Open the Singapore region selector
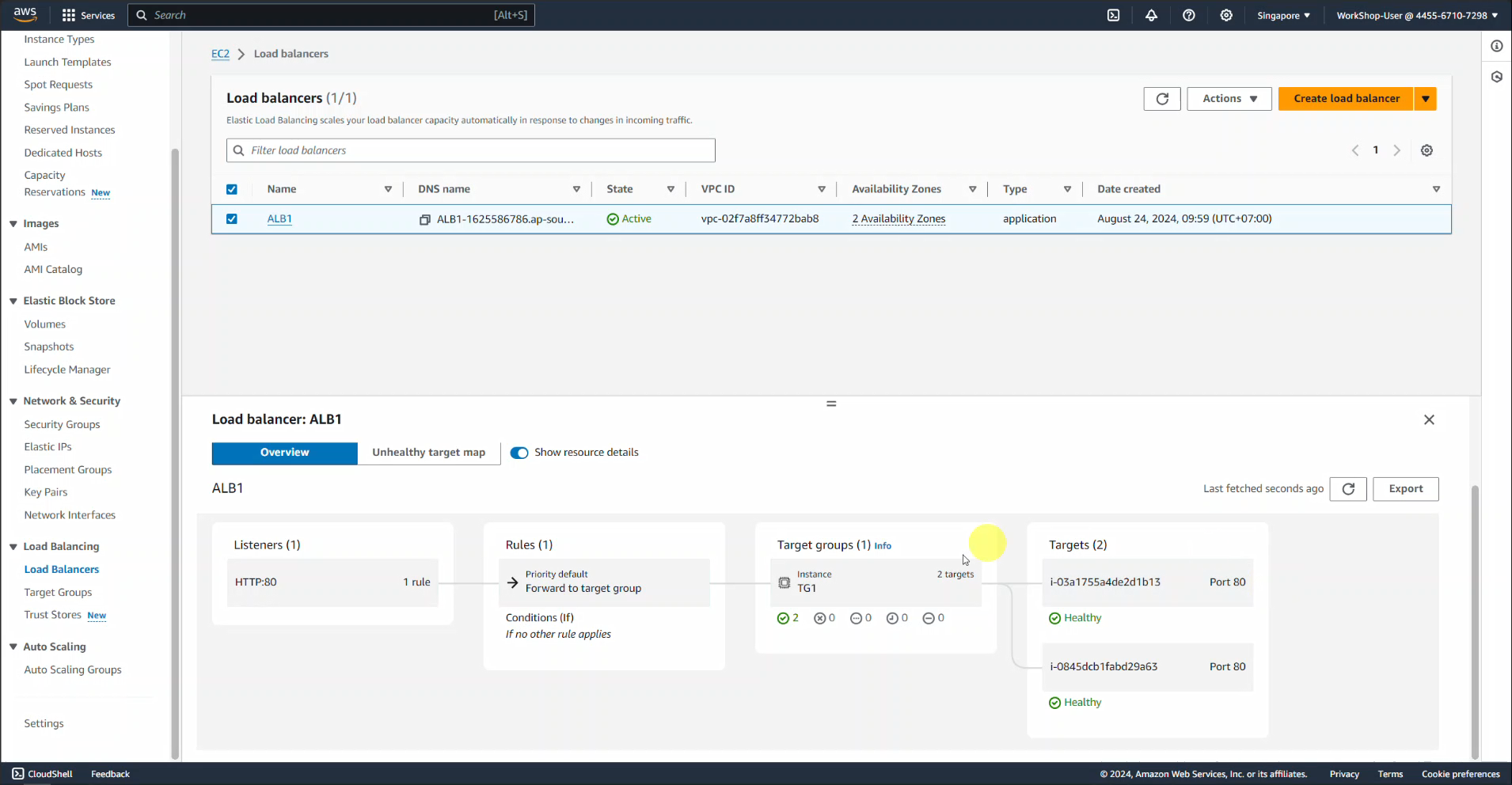Viewport: 1512px width, 785px height. click(x=1282, y=15)
